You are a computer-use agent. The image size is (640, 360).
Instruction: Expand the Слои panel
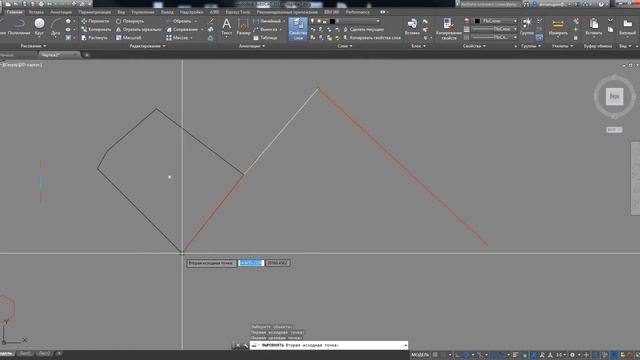[x=345, y=46]
